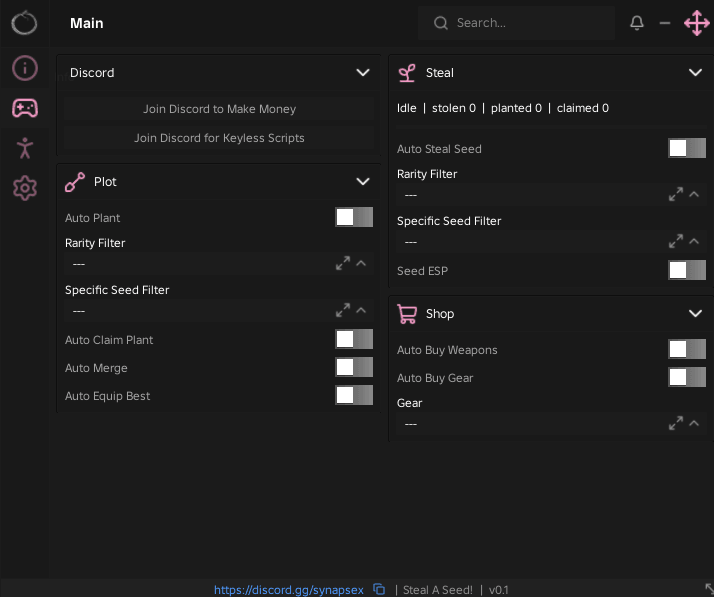Screen dimensions: 714x597
Task: Open the player figure sidebar tab
Action: point(25,148)
